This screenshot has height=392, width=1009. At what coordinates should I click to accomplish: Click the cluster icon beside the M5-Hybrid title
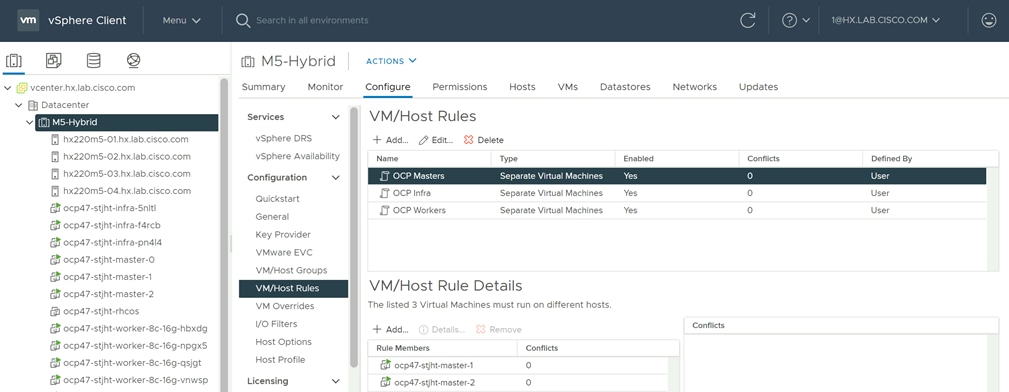coord(248,62)
